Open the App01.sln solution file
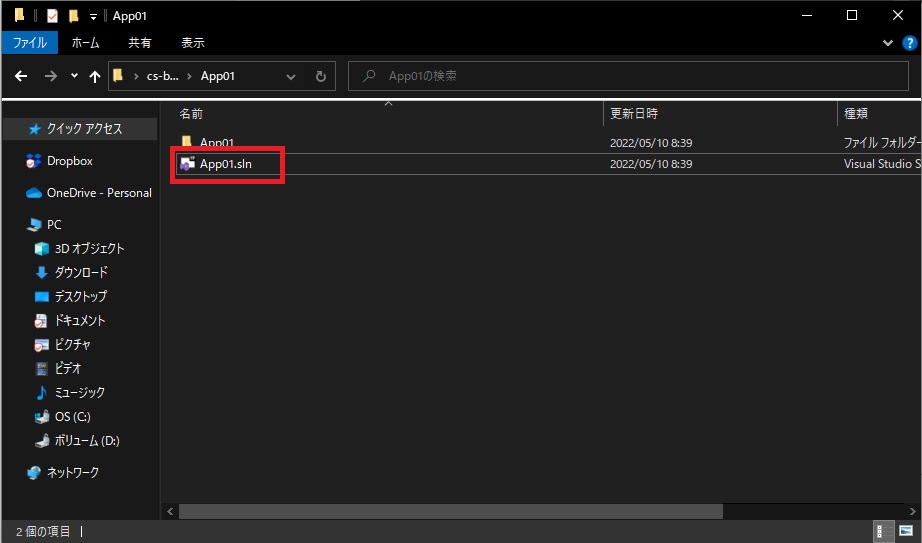Viewport: 922px width, 543px height. (225, 164)
